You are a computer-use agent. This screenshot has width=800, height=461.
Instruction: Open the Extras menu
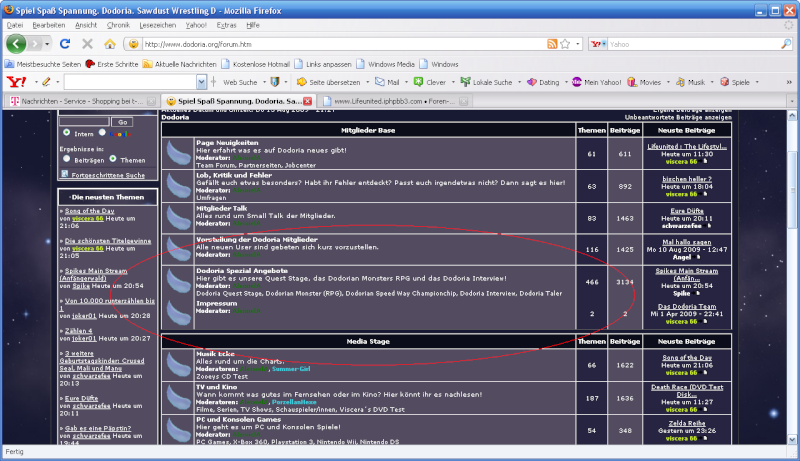coord(226,25)
